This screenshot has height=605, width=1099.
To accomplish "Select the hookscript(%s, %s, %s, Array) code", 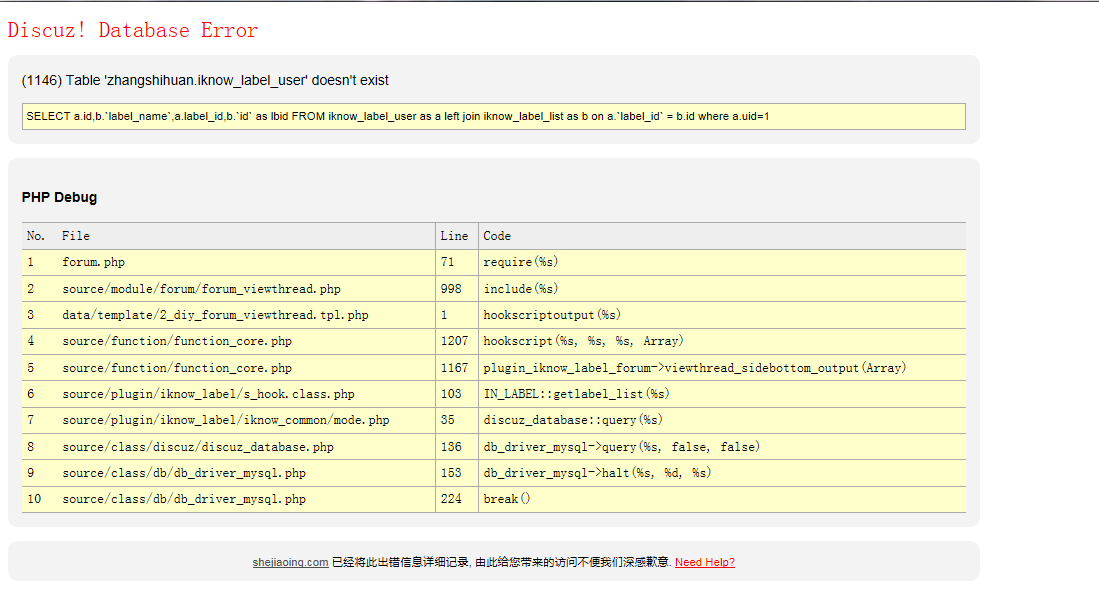I will tap(583, 341).
